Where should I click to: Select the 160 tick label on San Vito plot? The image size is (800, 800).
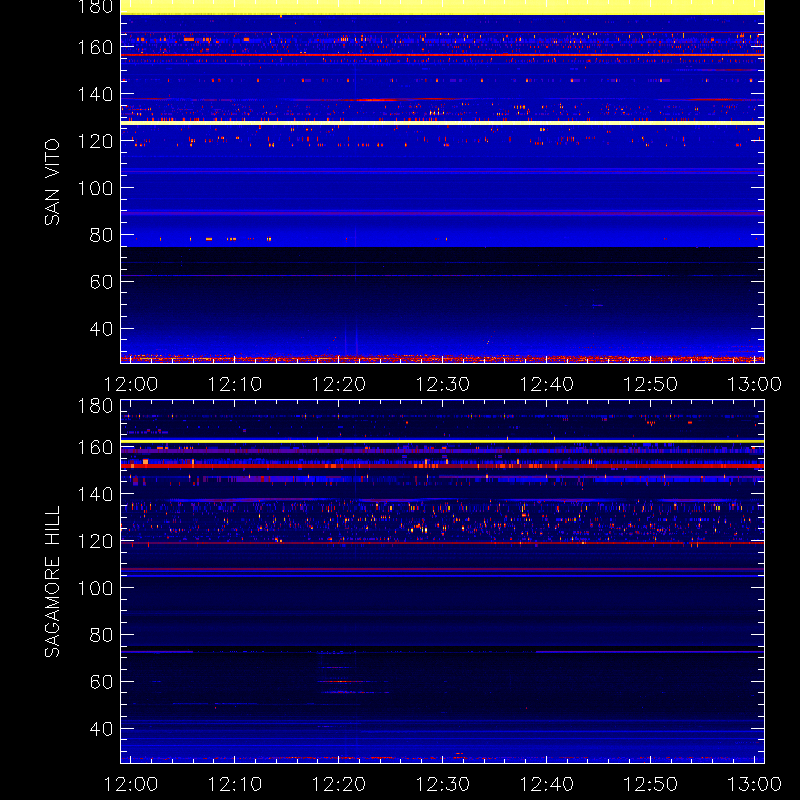coord(95,47)
